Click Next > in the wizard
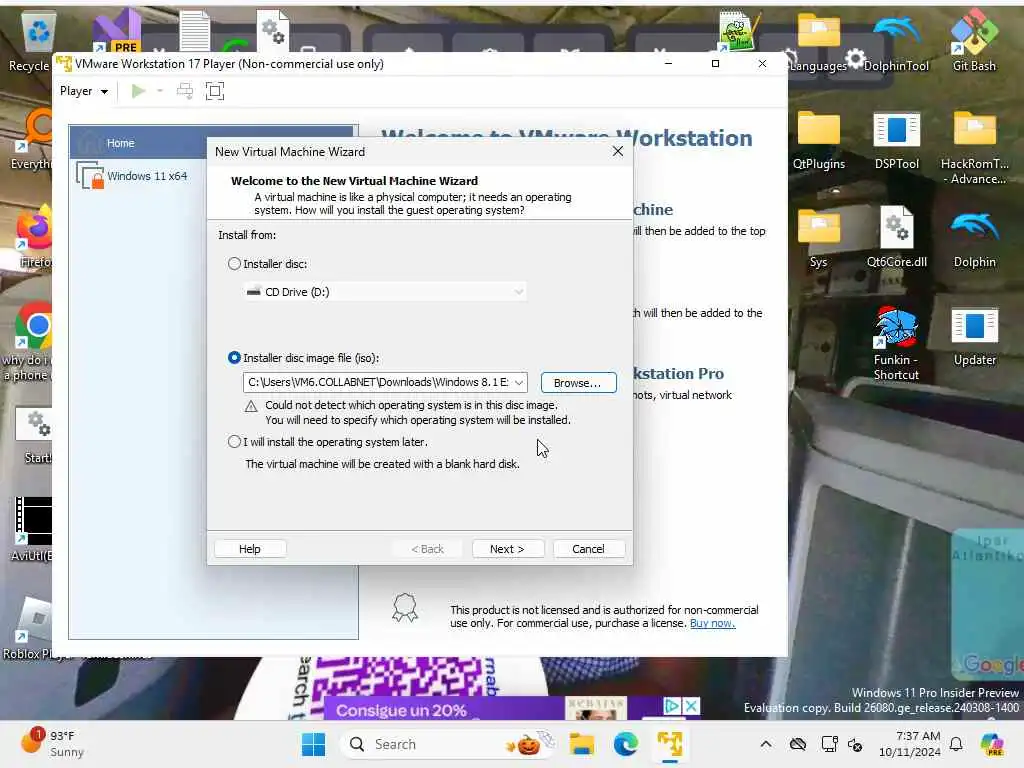The width and height of the screenshot is (1024, 768). pyautogui.click(x=507, y=549)
